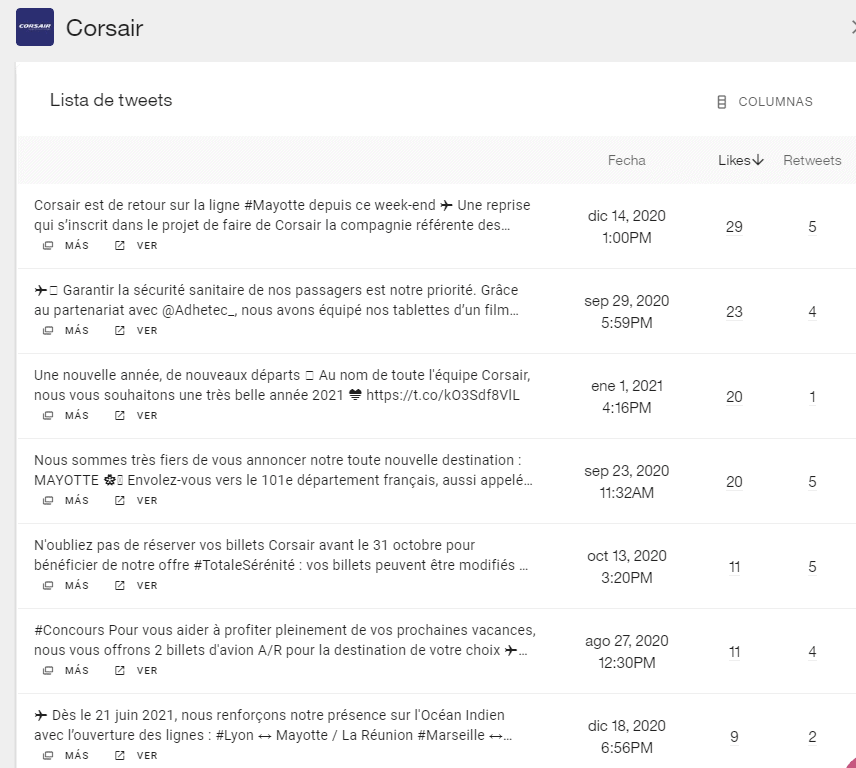856x768 pixels.
Task: Click the date 'sep 23, 2020 11:32AM'
Action: coord(627,481)
